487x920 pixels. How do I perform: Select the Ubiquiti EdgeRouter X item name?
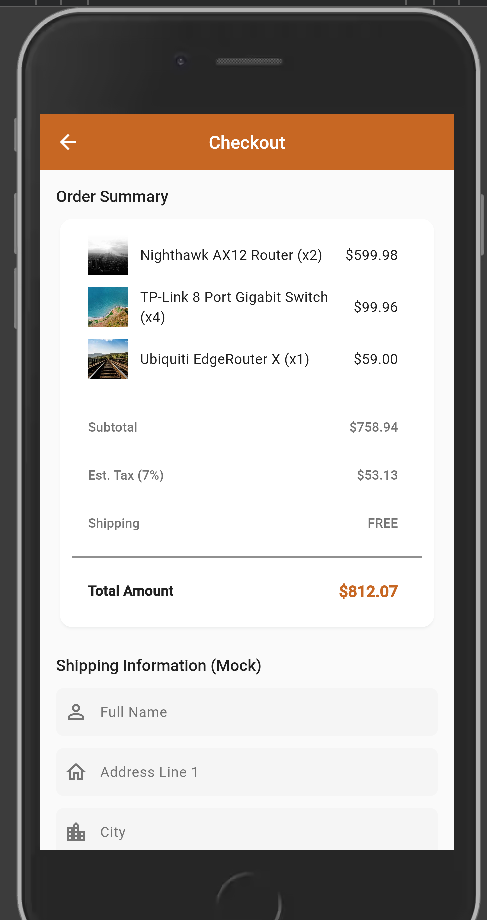pos(224,358)
